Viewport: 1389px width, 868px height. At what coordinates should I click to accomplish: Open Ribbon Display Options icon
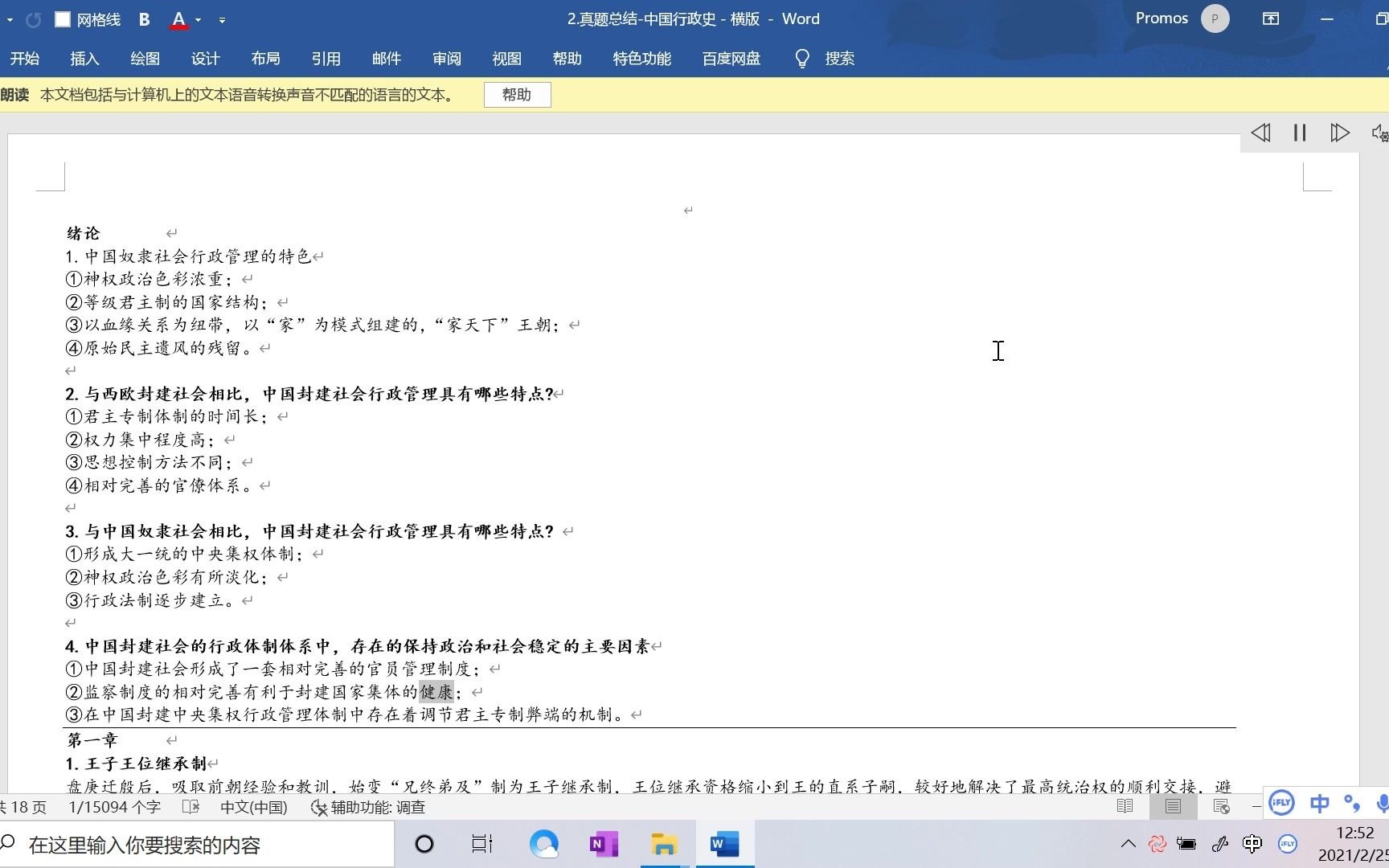[1271, 18]
